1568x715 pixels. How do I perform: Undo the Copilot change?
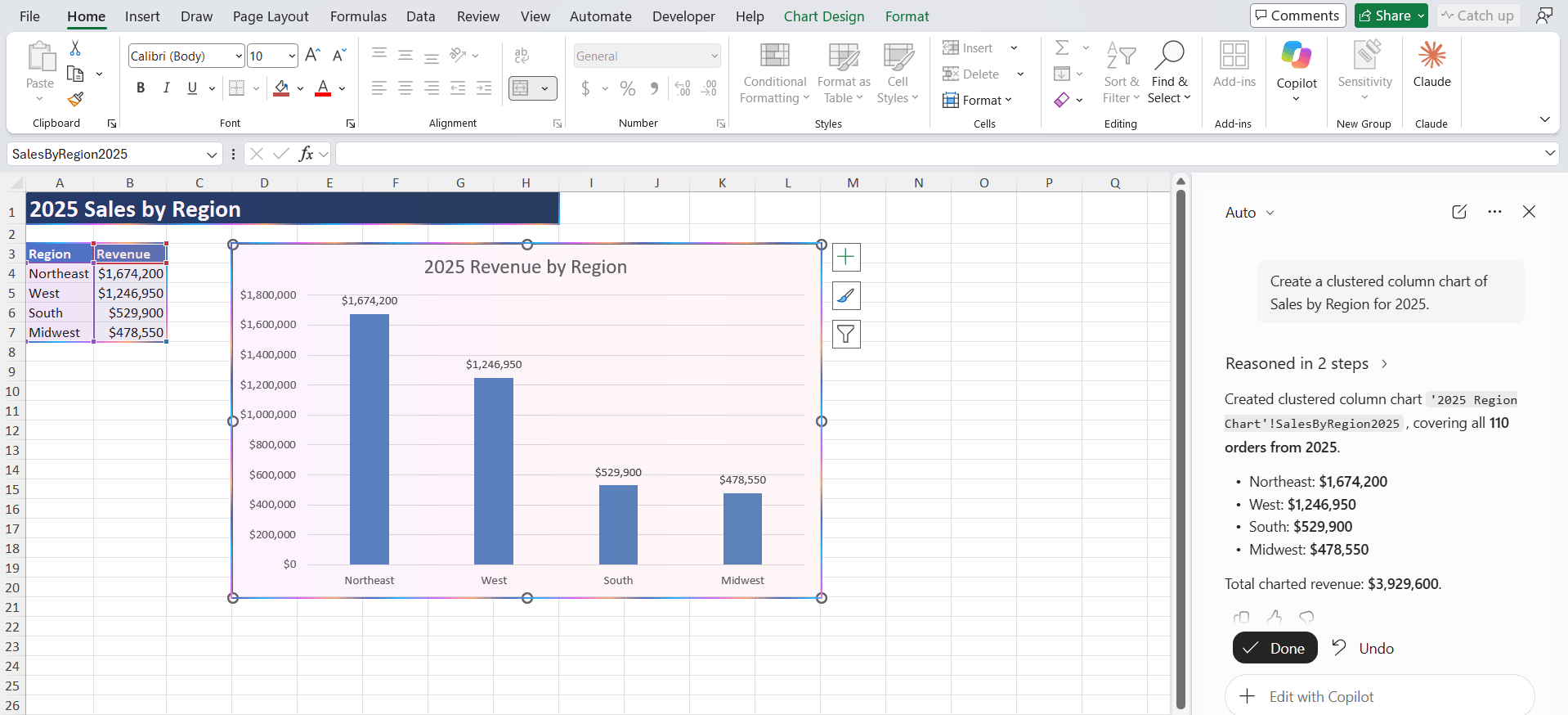[x=1363, y=648]
